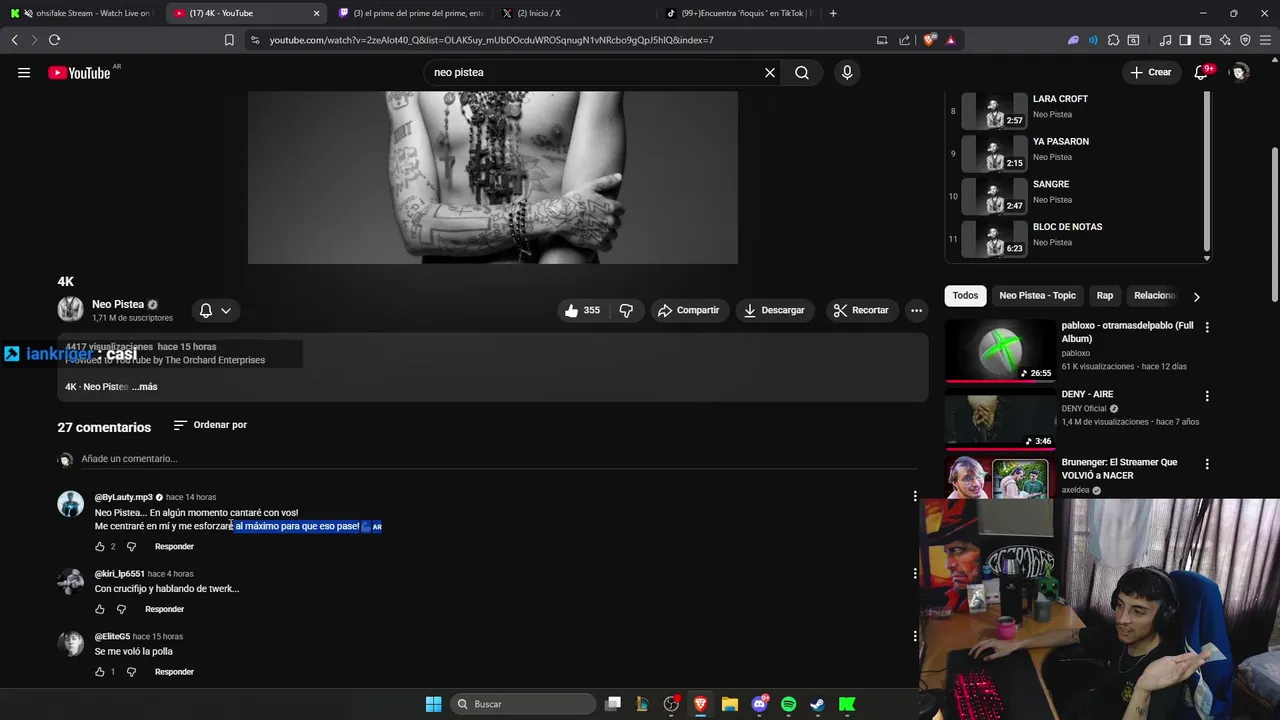The image size is (1280, 720).
Task: Open Discord from the taskbar
Action: (x=759, y=704)
